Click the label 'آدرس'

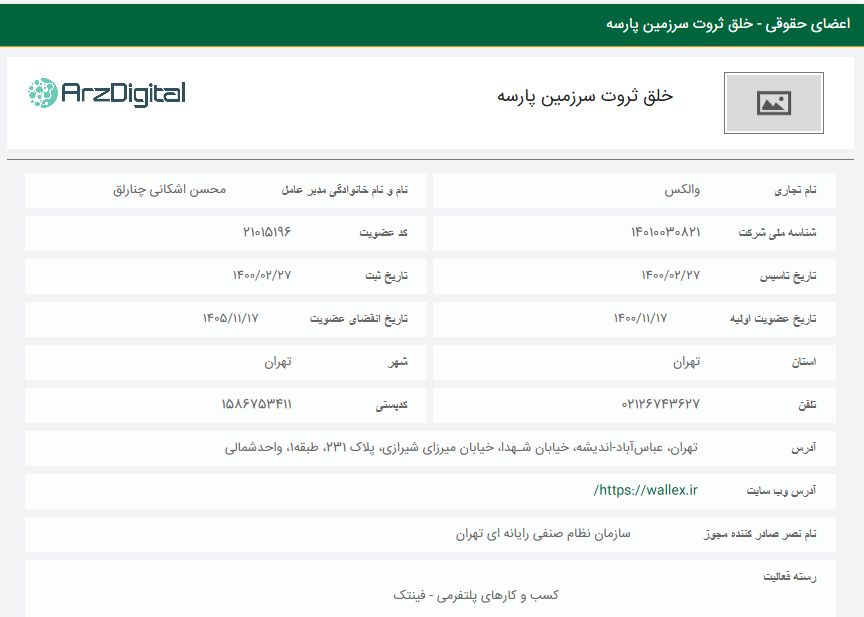click(x=804, y=448)
